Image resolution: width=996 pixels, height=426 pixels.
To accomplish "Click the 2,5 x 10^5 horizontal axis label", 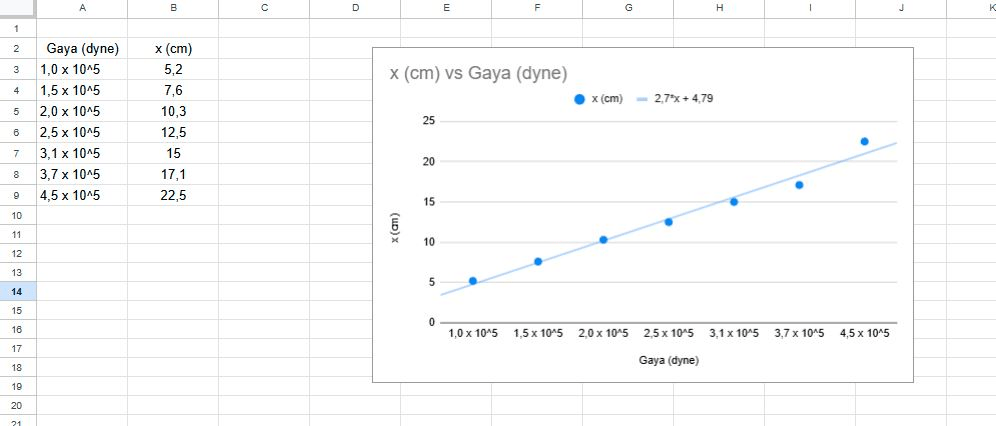I will click(669, 334).
